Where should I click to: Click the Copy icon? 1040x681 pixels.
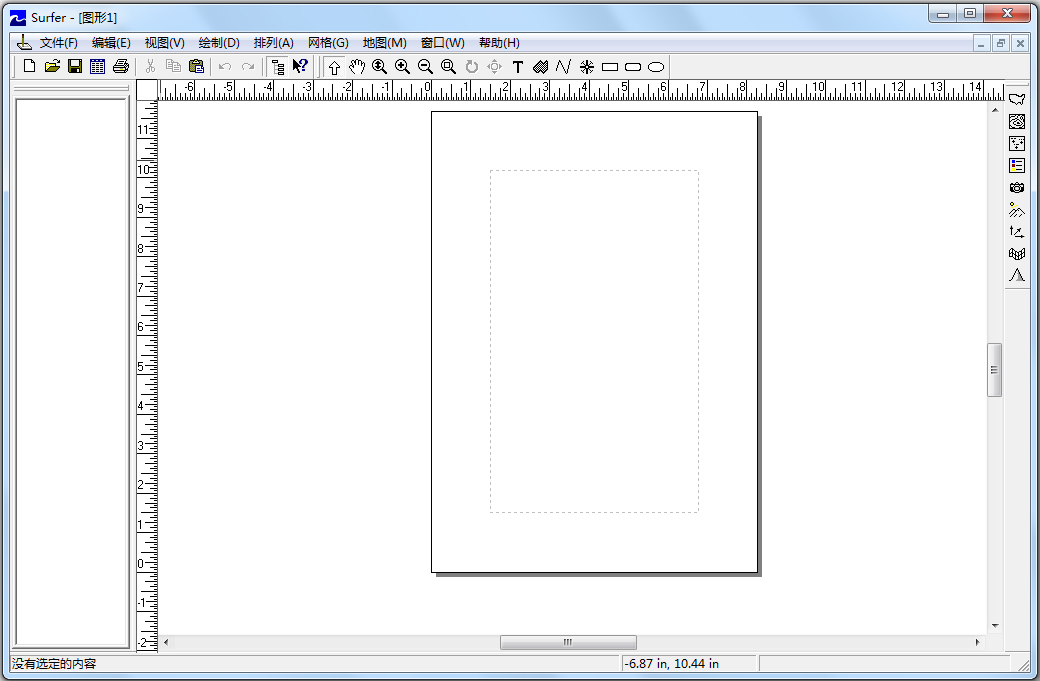[x=173, y=66]
